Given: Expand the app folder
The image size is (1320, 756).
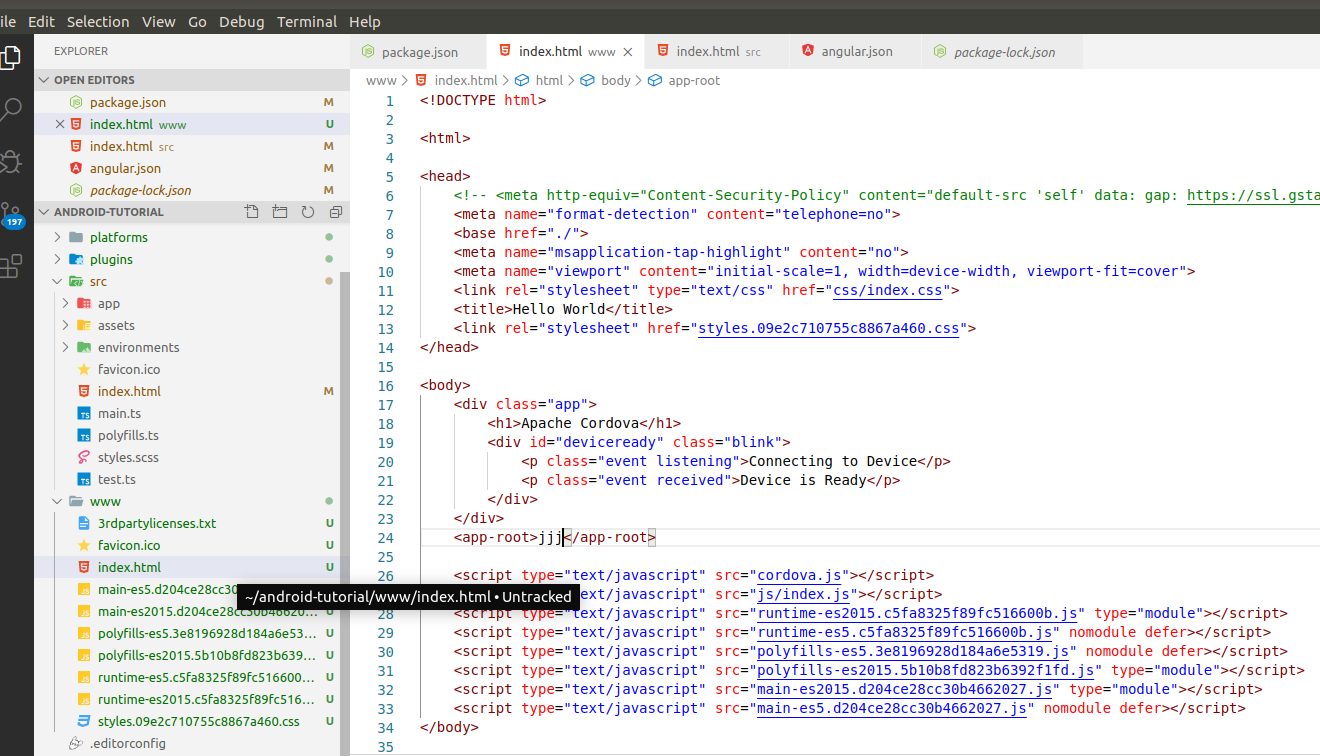Looking at the screenshot, I should 65,303.
